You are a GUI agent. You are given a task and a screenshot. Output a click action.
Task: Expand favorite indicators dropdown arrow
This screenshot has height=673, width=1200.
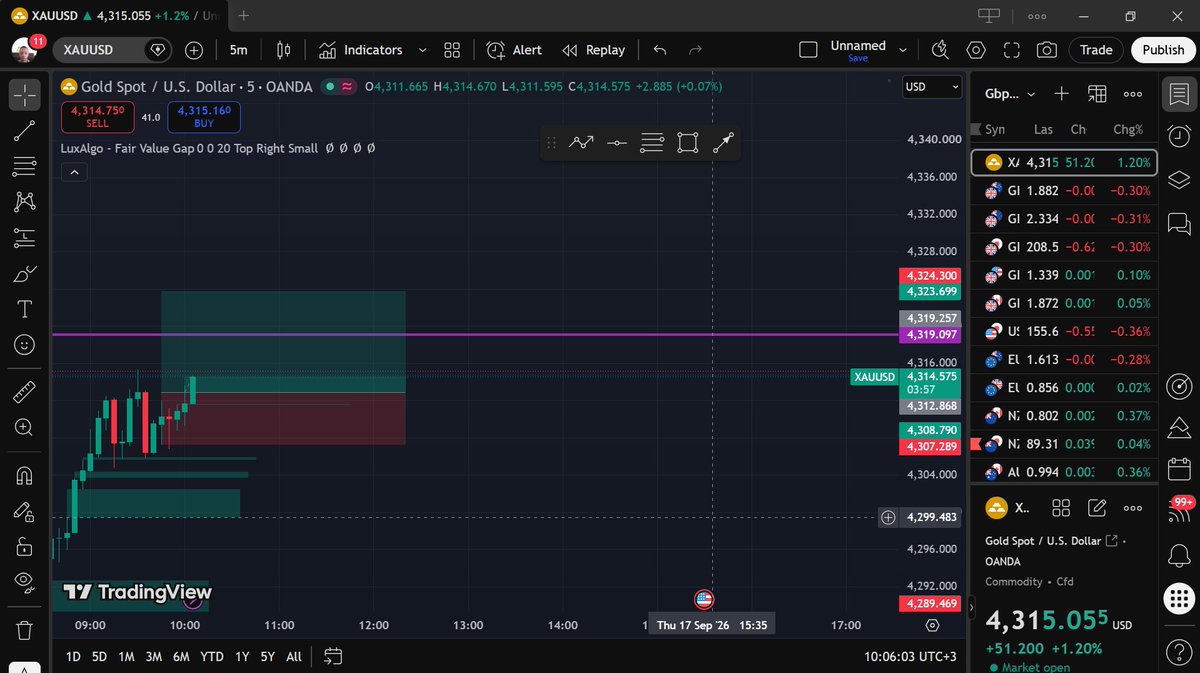(422, 50)
